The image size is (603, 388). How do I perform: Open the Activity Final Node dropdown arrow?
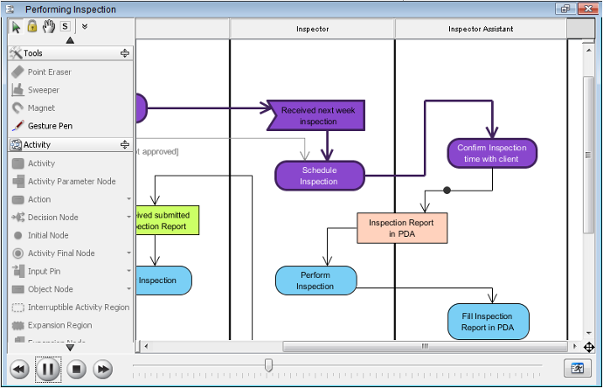[128, 253]
